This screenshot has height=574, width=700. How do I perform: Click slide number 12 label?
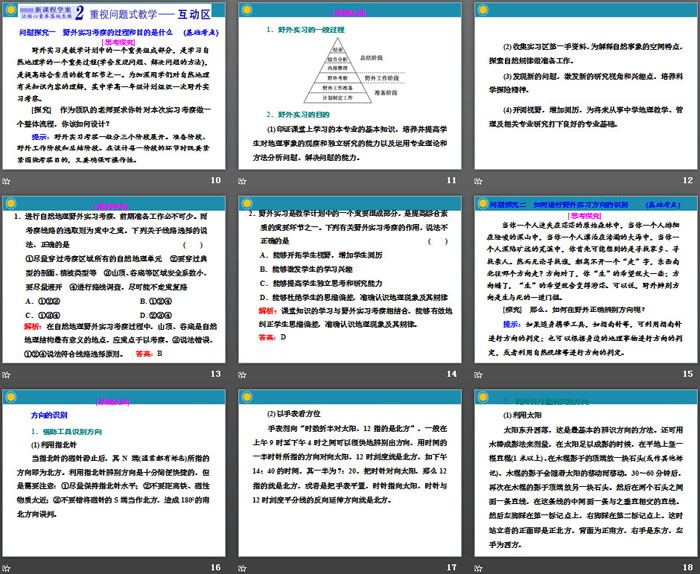click(x=688, y=180)
